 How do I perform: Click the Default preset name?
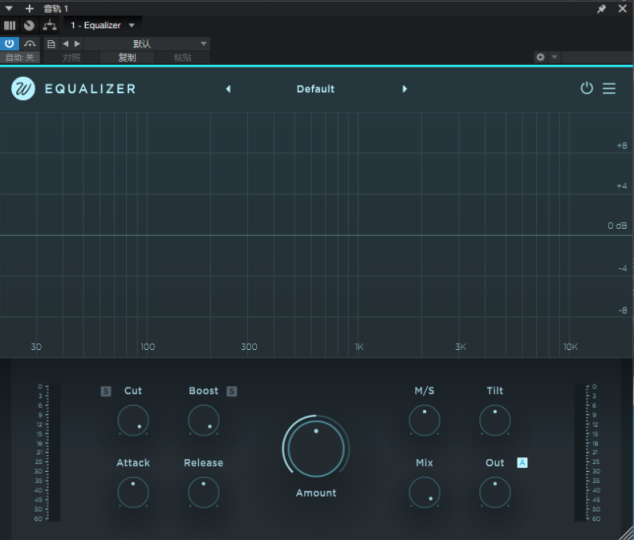coord(316,89)
